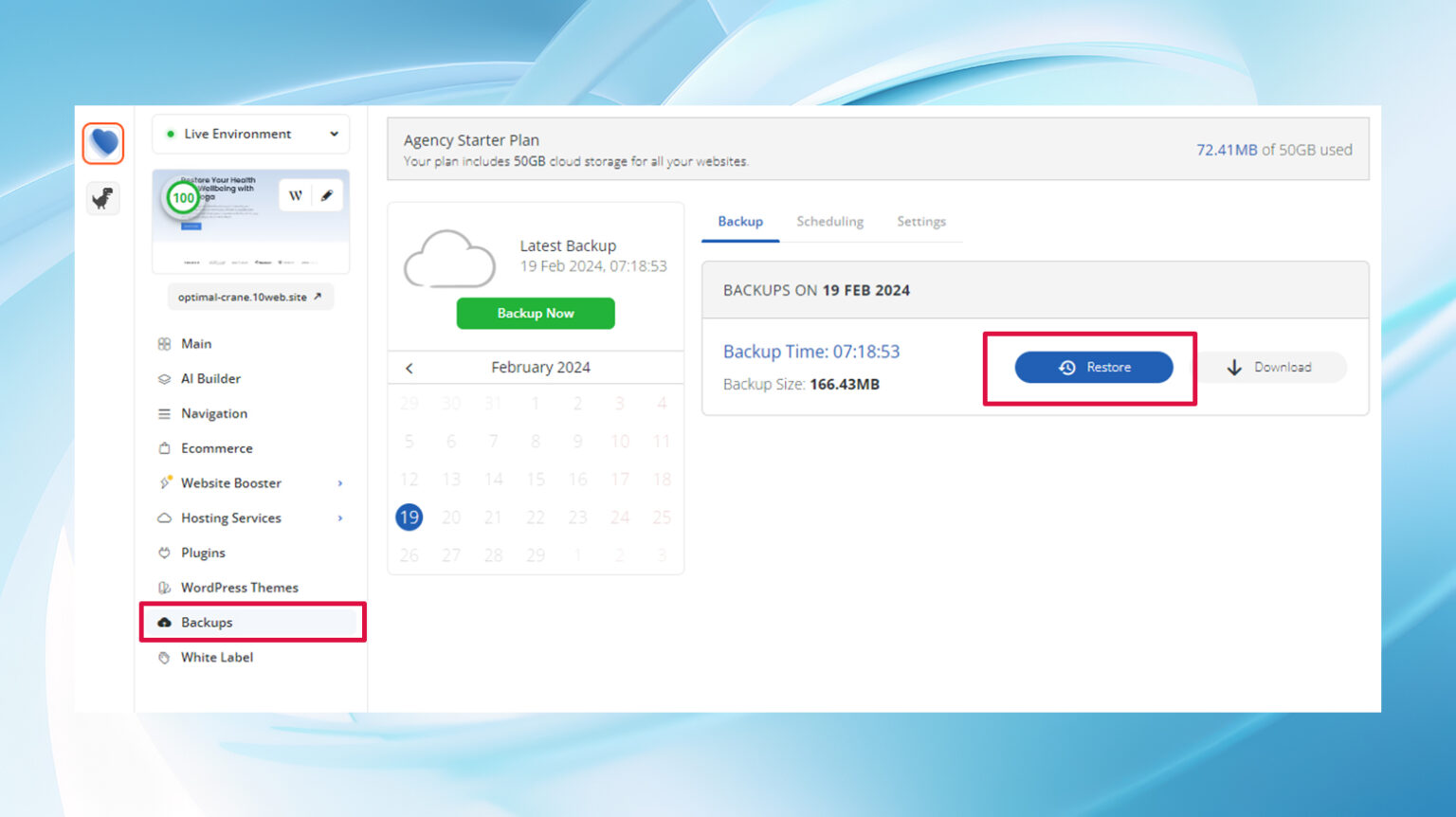Screen dimensions: 1456x817
Task: Open the Settings tab
Action: (x=920, y=221)
